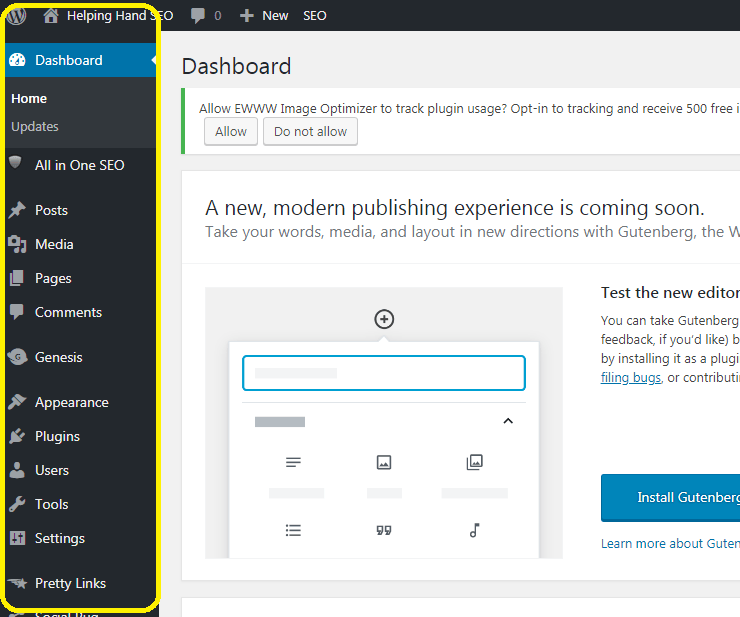Click the circled plus add-block icon

[x=384, y=320]
